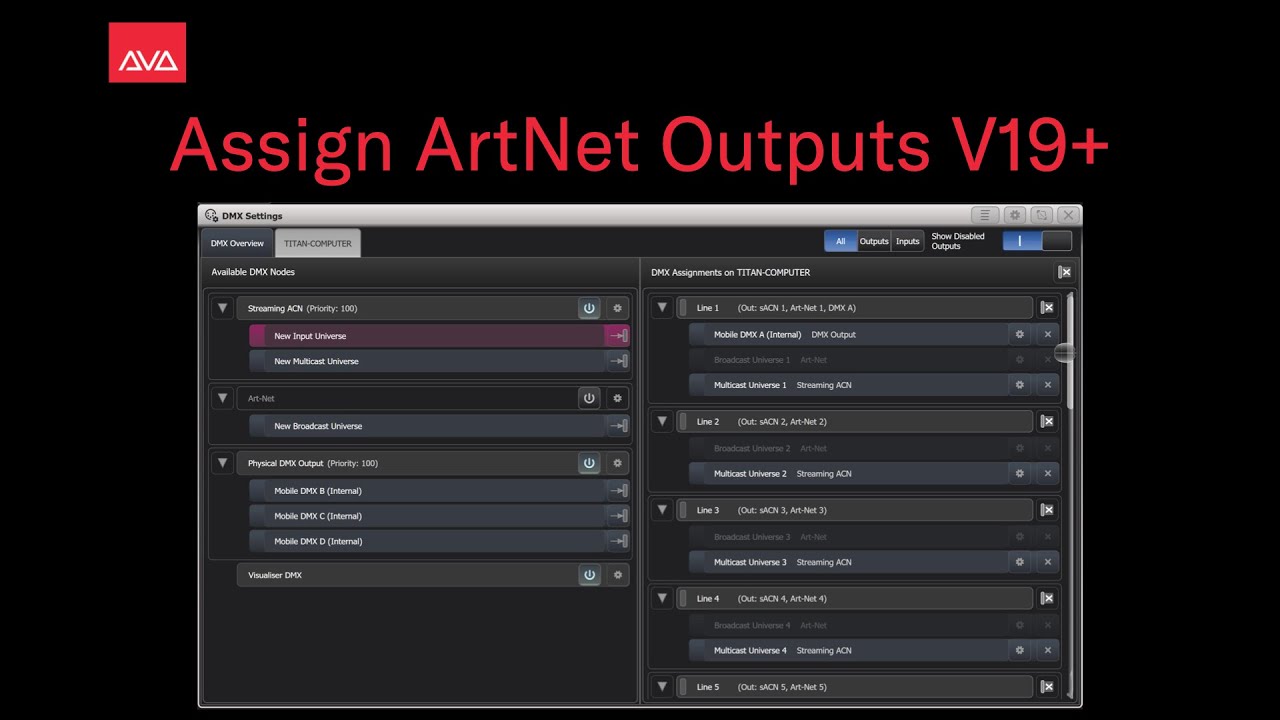Open settings gear for Physical DMX Output
This screenshot has height=720, width=1280.
coord(617,463)
